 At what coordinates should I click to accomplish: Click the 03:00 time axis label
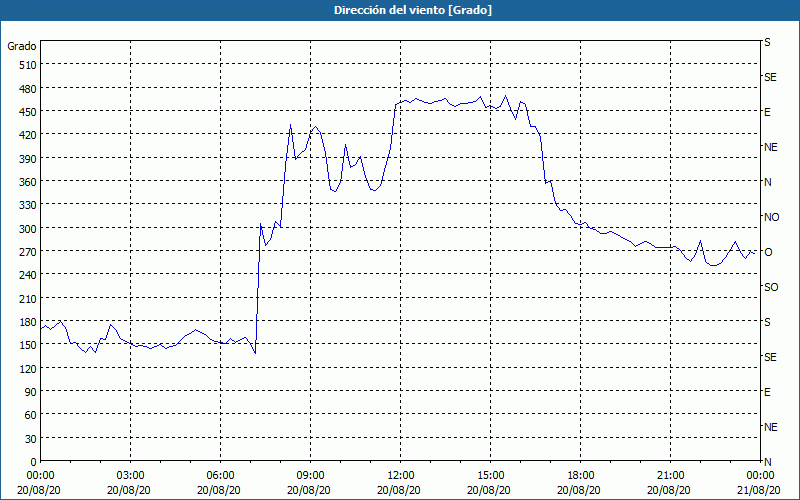(x=131, y=476)
